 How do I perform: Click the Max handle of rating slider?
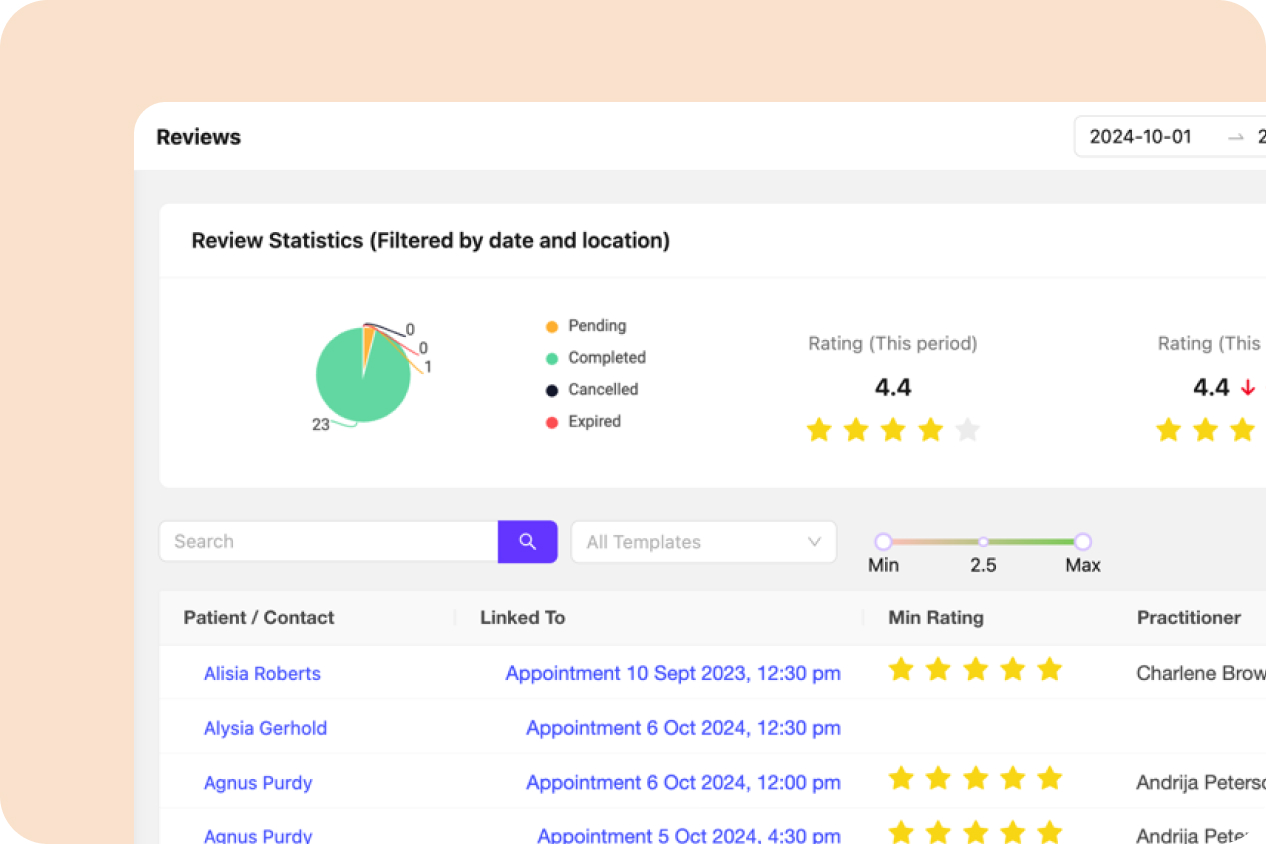coord(1082,541)
